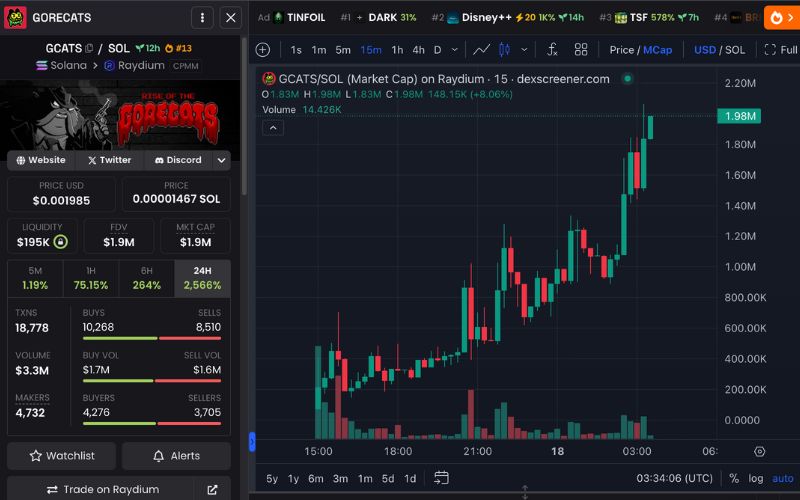This screenshot has width=800, height=500.
Task: Set chart range to 1d
Action: coord(410,479)
